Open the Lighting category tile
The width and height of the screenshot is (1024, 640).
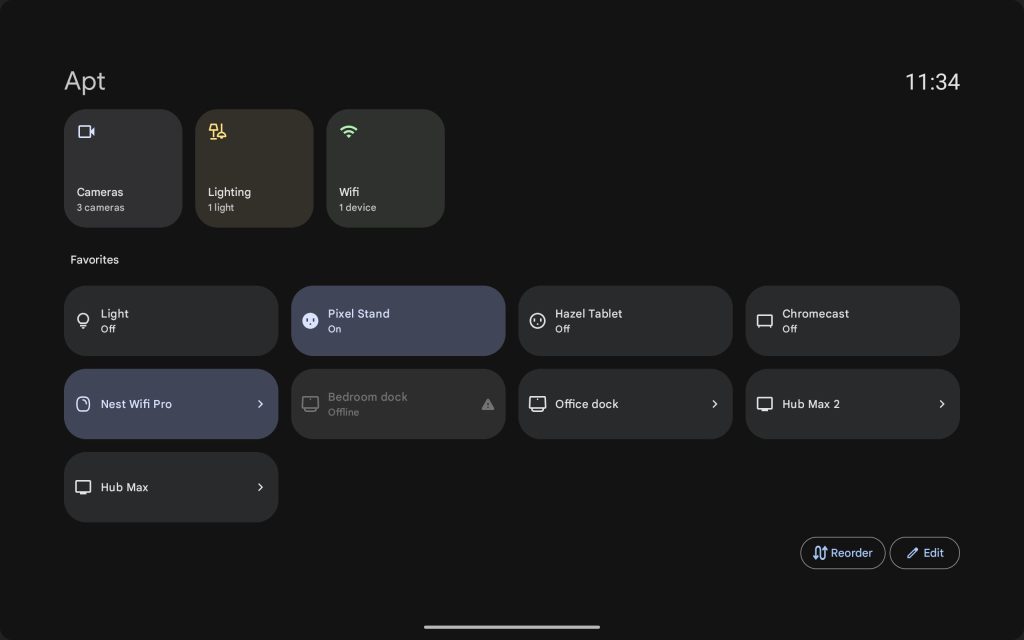tap(254, 168)
